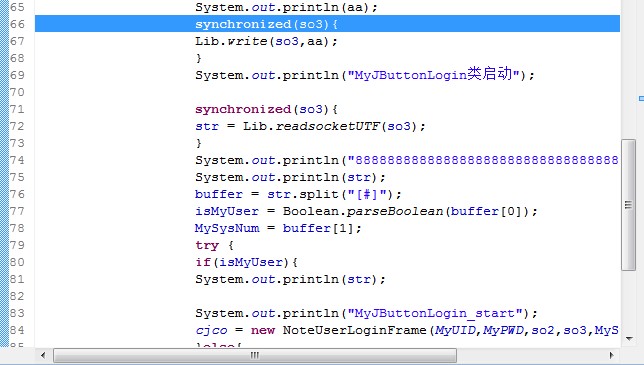Click readsocketUTF method call on line 72
Screen dimensions: 644x365
tap(327, 126)
